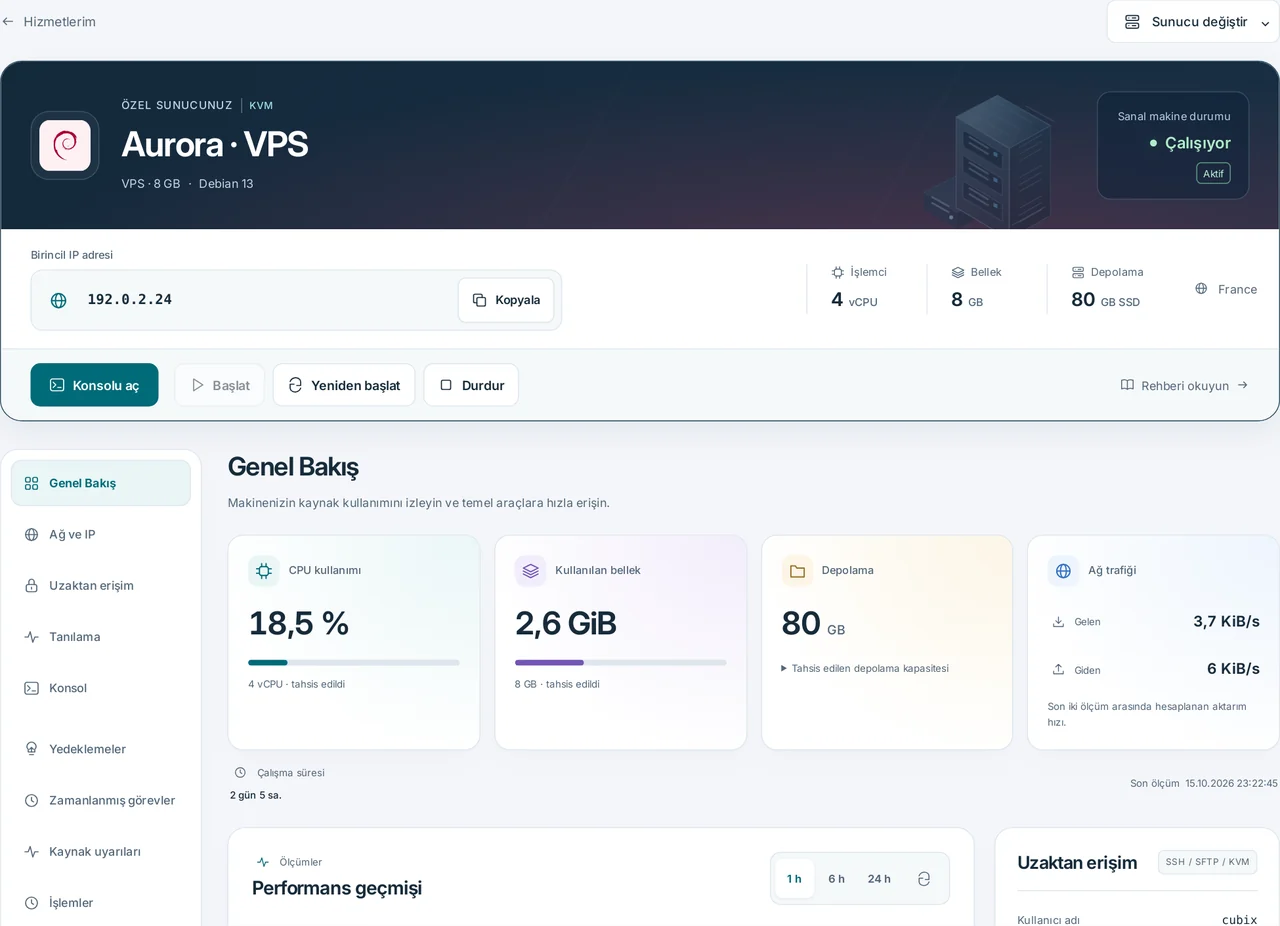The height and width of the screenshot is (926, 1280).
Task: Select the 6 h time range
Action: (836, 879)
